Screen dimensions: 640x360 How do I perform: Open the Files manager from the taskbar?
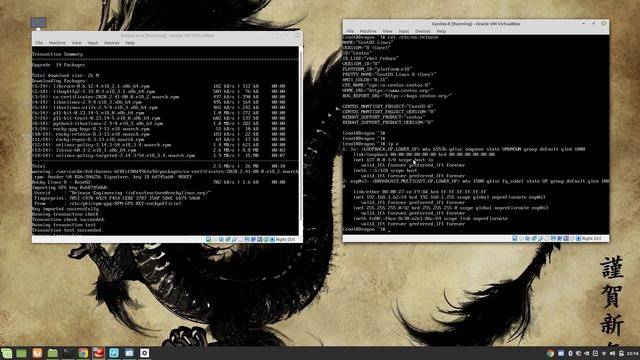[x=53, y=353]
